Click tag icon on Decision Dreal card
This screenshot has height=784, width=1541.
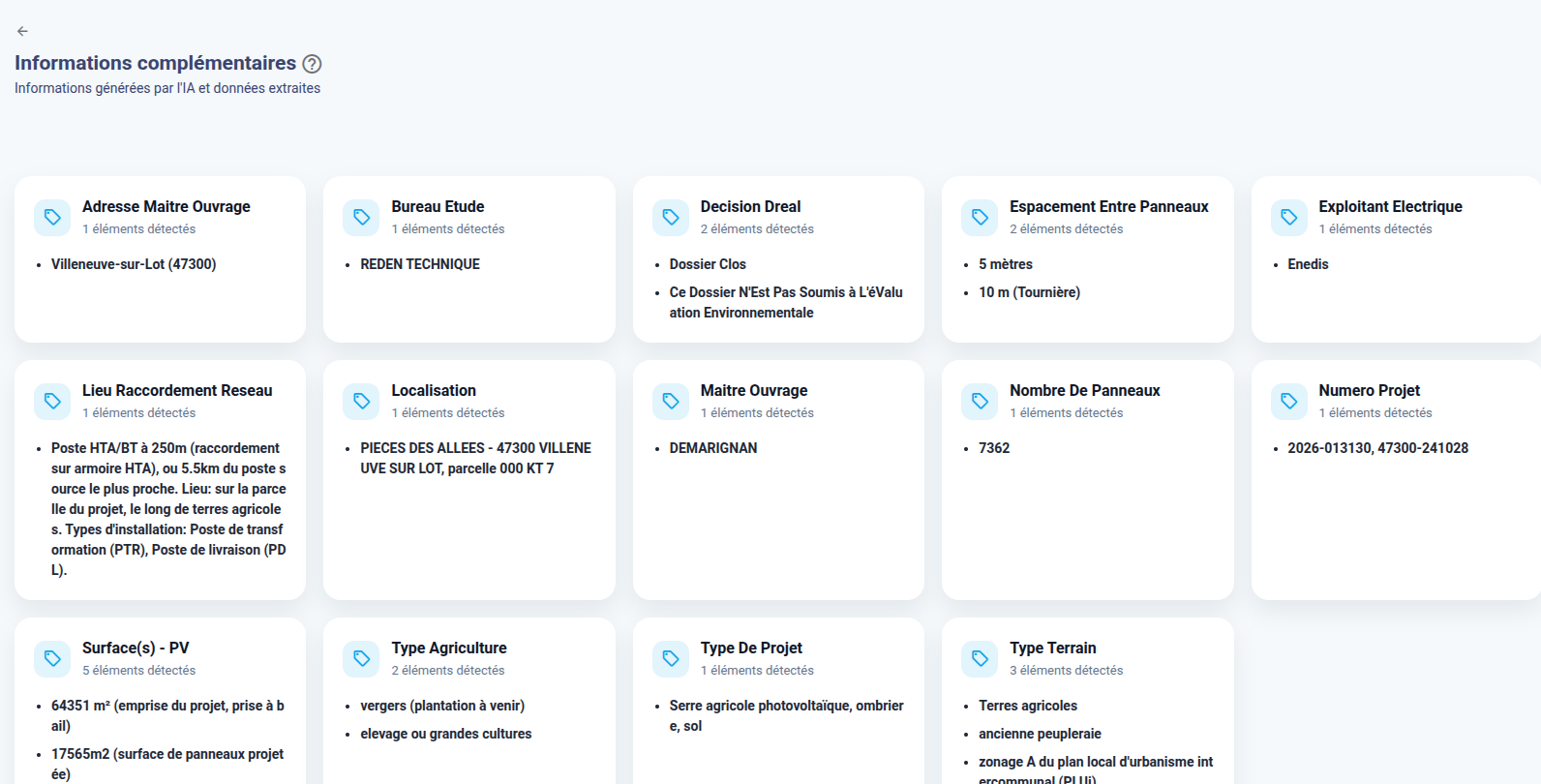[x=671, y=217]
